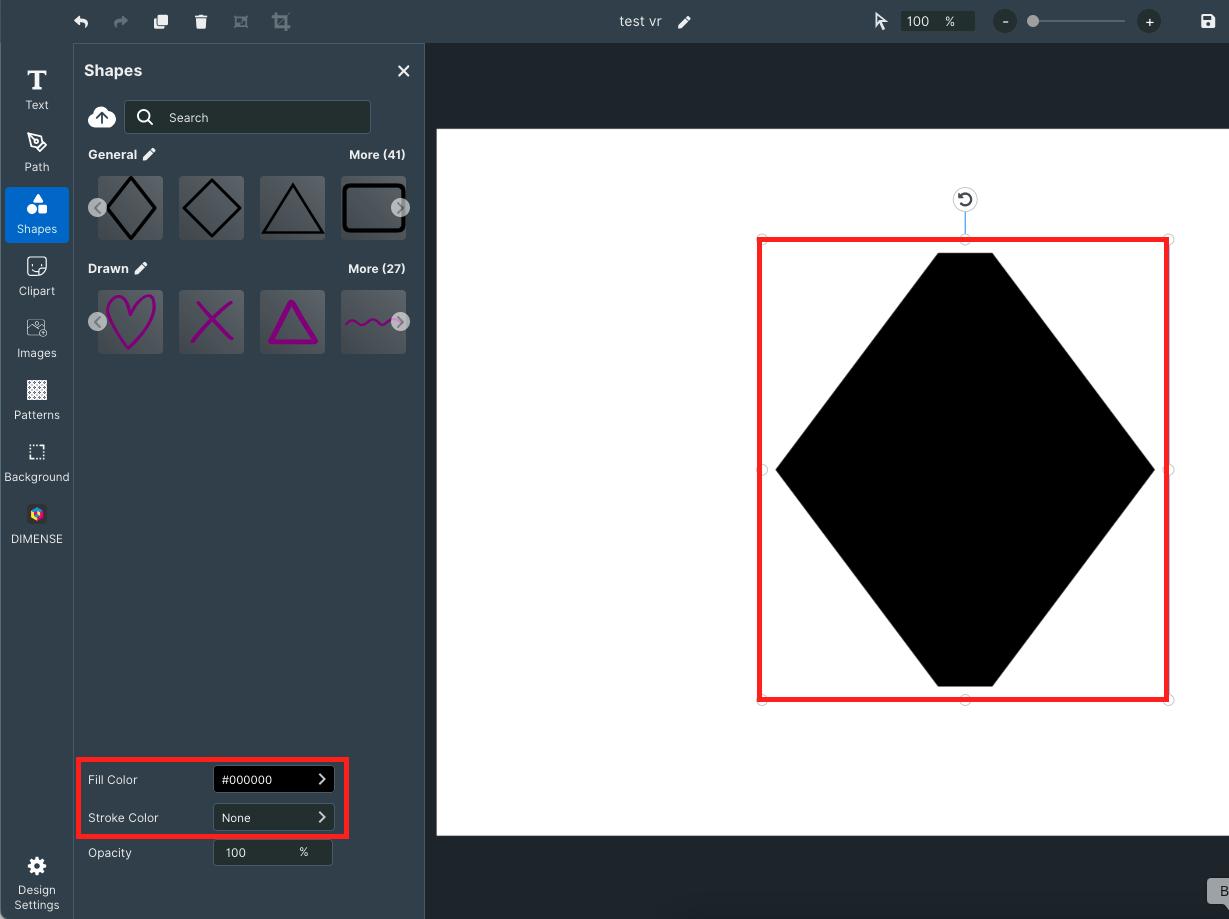
Task: Click the Redo arrow icon
Action: (x=121, y=22)
